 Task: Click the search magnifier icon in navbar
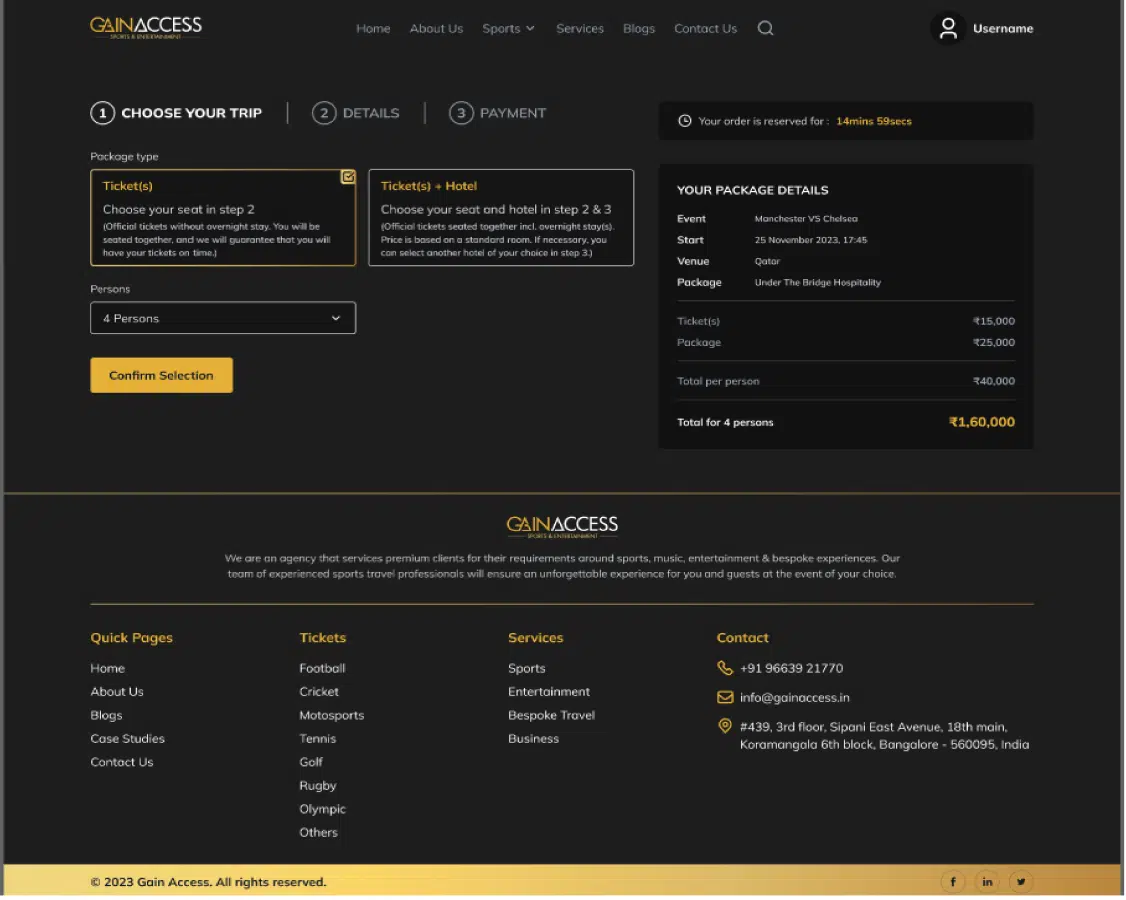[x=765, y=29]
